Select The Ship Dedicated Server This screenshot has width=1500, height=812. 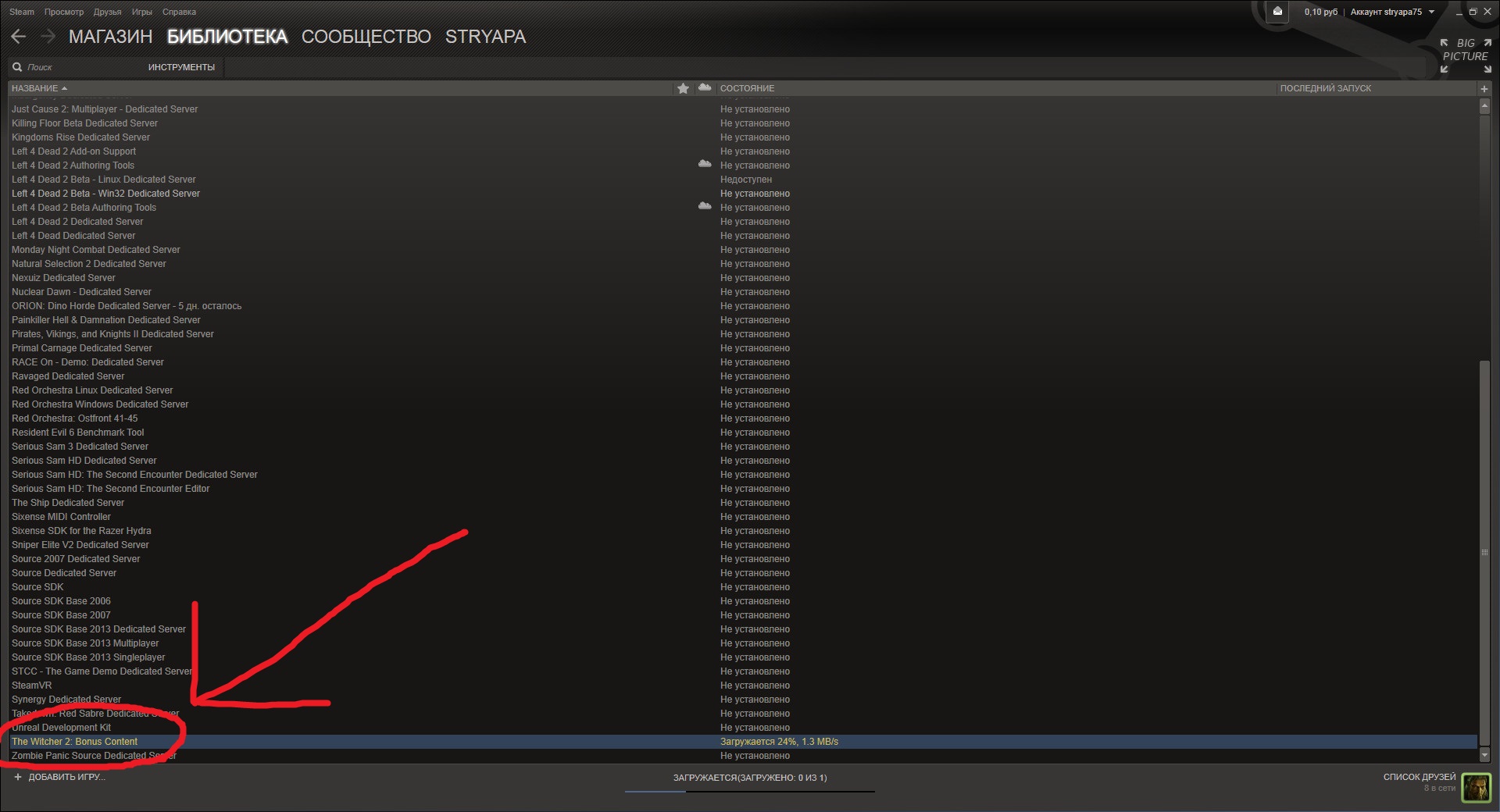pos(67,503)
